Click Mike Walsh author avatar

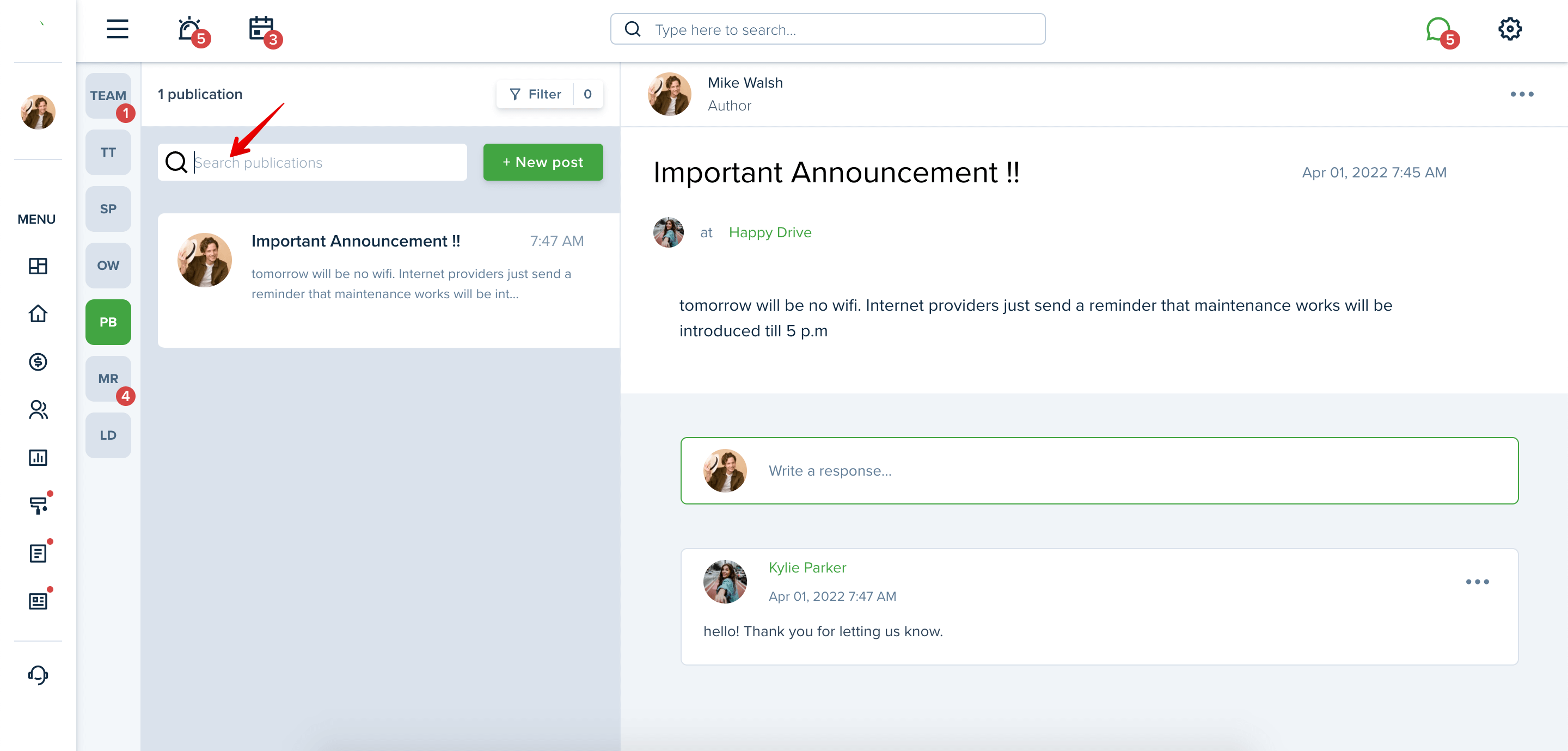click(x=669, y=94)
